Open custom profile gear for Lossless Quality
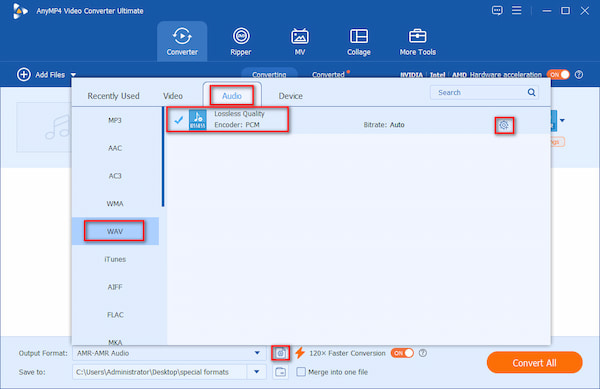The image size is (600, 389). 504,125
